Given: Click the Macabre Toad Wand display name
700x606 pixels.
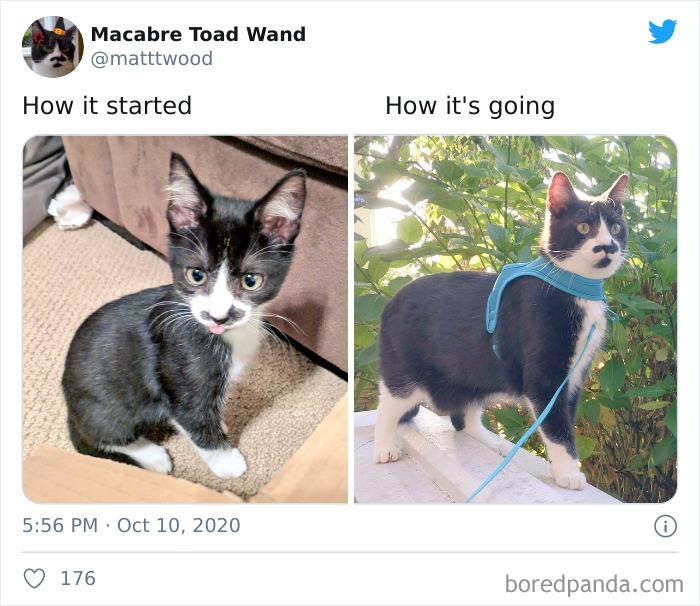Looking at the screenshot, I should pyautogui.click(x=198, y=34).
